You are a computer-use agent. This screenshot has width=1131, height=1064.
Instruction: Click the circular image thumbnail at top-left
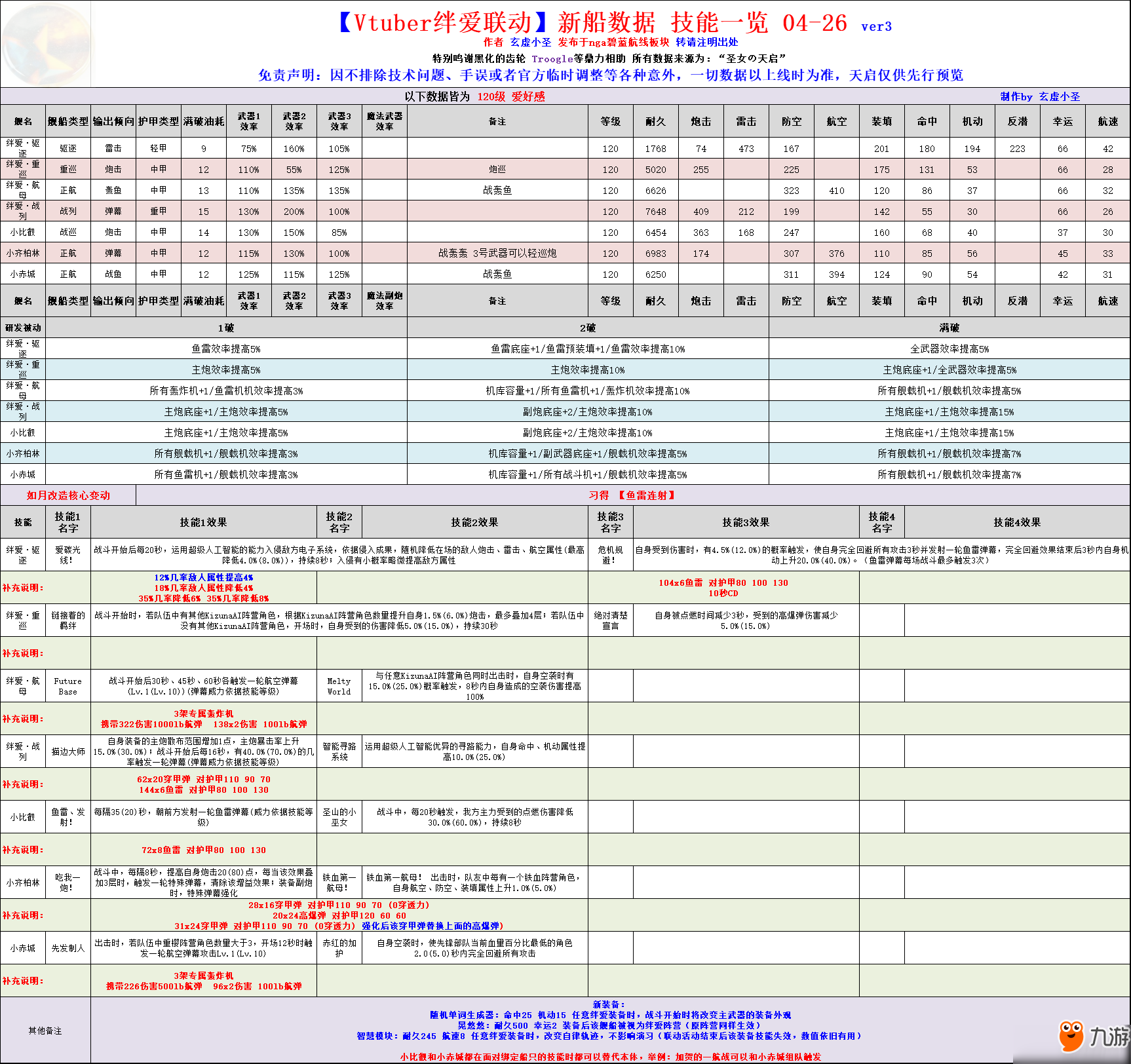(46, 43)
